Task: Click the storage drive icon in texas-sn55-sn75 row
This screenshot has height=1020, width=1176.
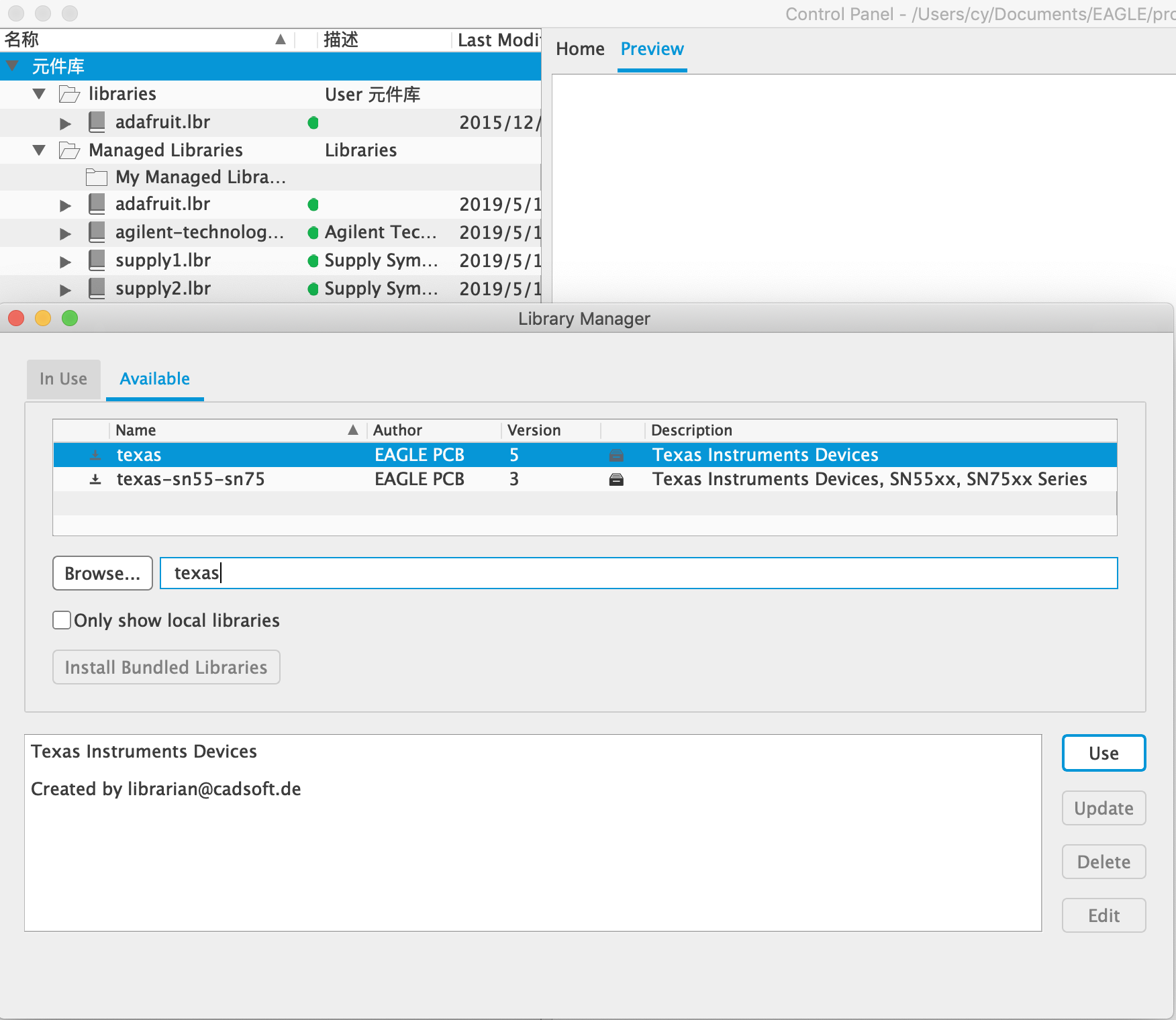Action: 616,480
